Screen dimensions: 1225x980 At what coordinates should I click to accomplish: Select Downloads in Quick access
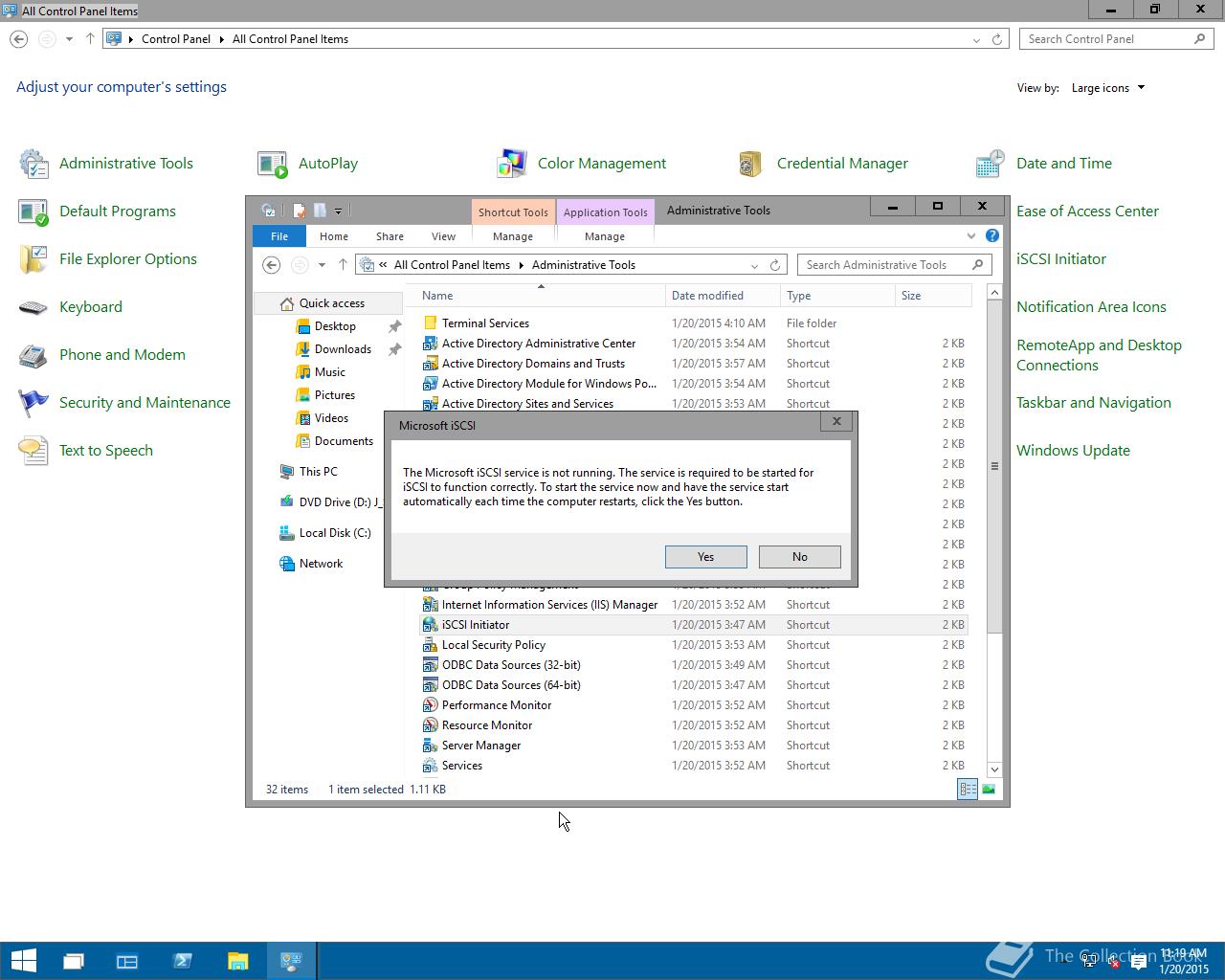coord(343,349)
